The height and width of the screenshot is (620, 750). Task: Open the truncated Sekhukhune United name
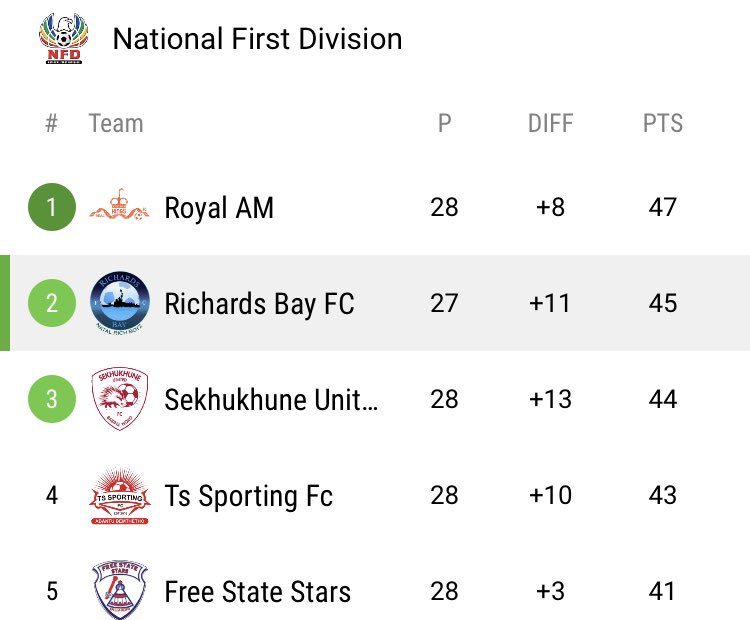tap(272, 399)
